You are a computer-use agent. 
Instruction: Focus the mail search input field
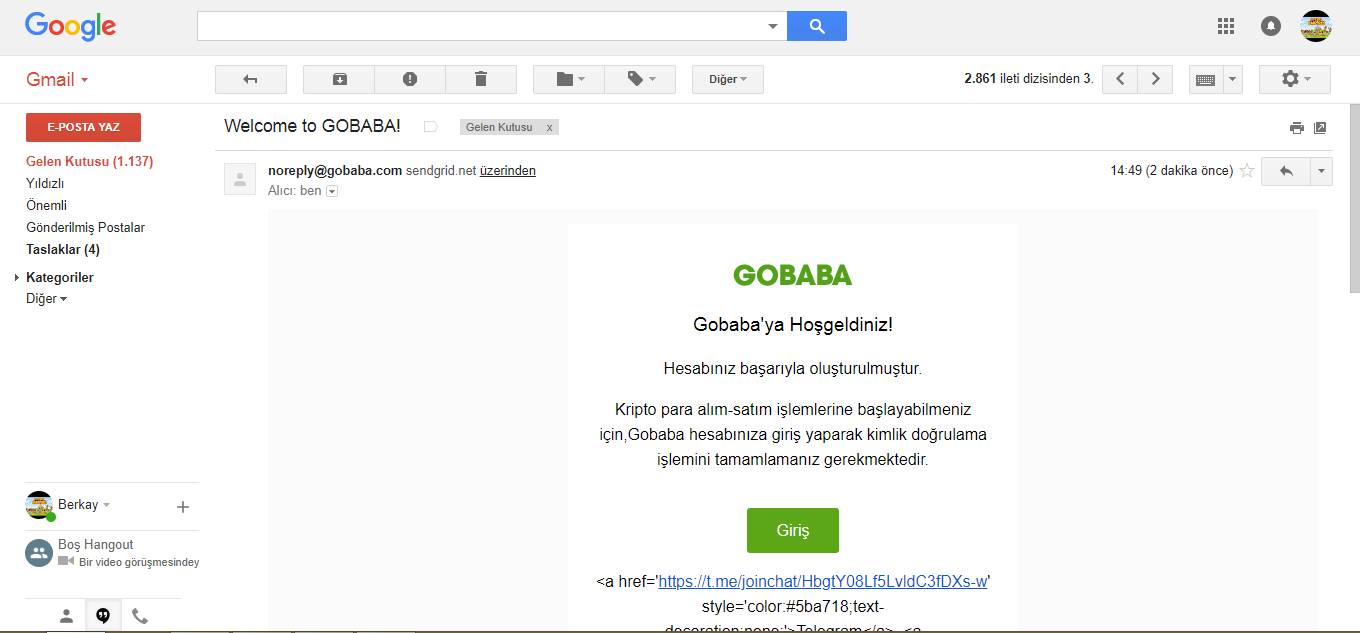click(x=482, y=26)
